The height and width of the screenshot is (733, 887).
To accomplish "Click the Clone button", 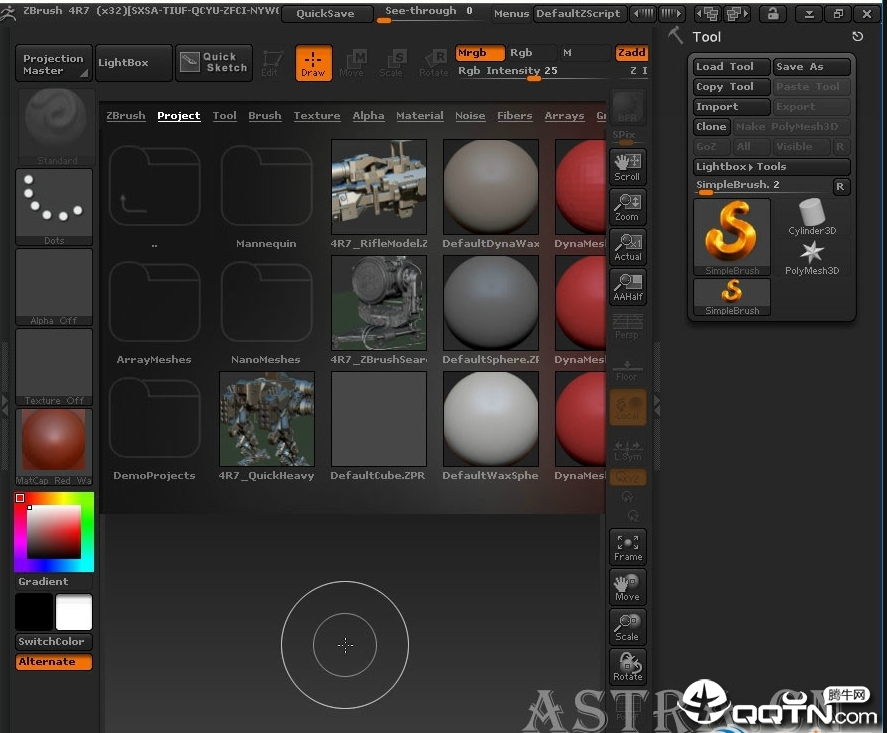I will [712, 127].
